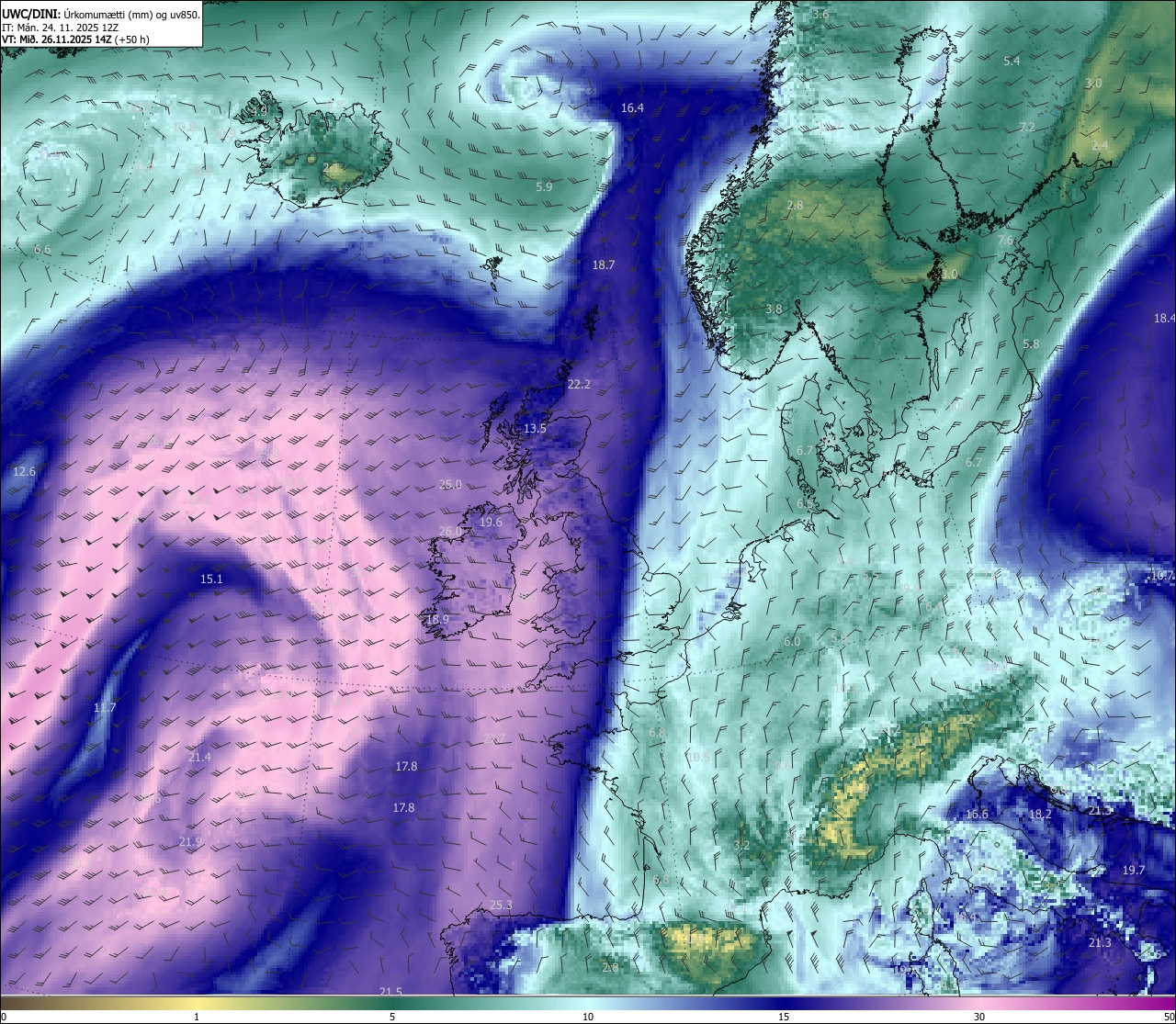Click the 16.6 value label
This screenshot has height=1024, width=1176.
pos(977,814)
